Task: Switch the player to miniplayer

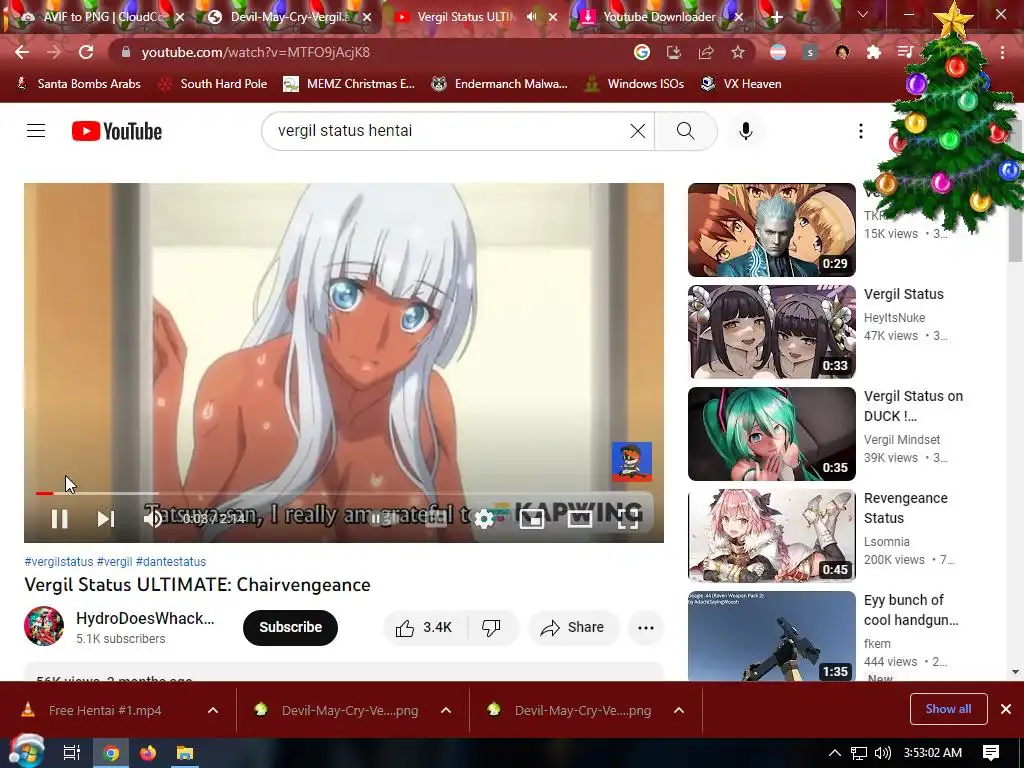Action: (x=532, y=519)
